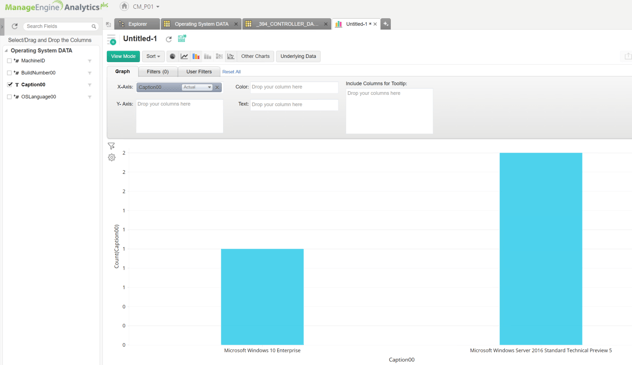Open the Sort dropdown
Screen dimensions: 632x365
pos(153,56)
